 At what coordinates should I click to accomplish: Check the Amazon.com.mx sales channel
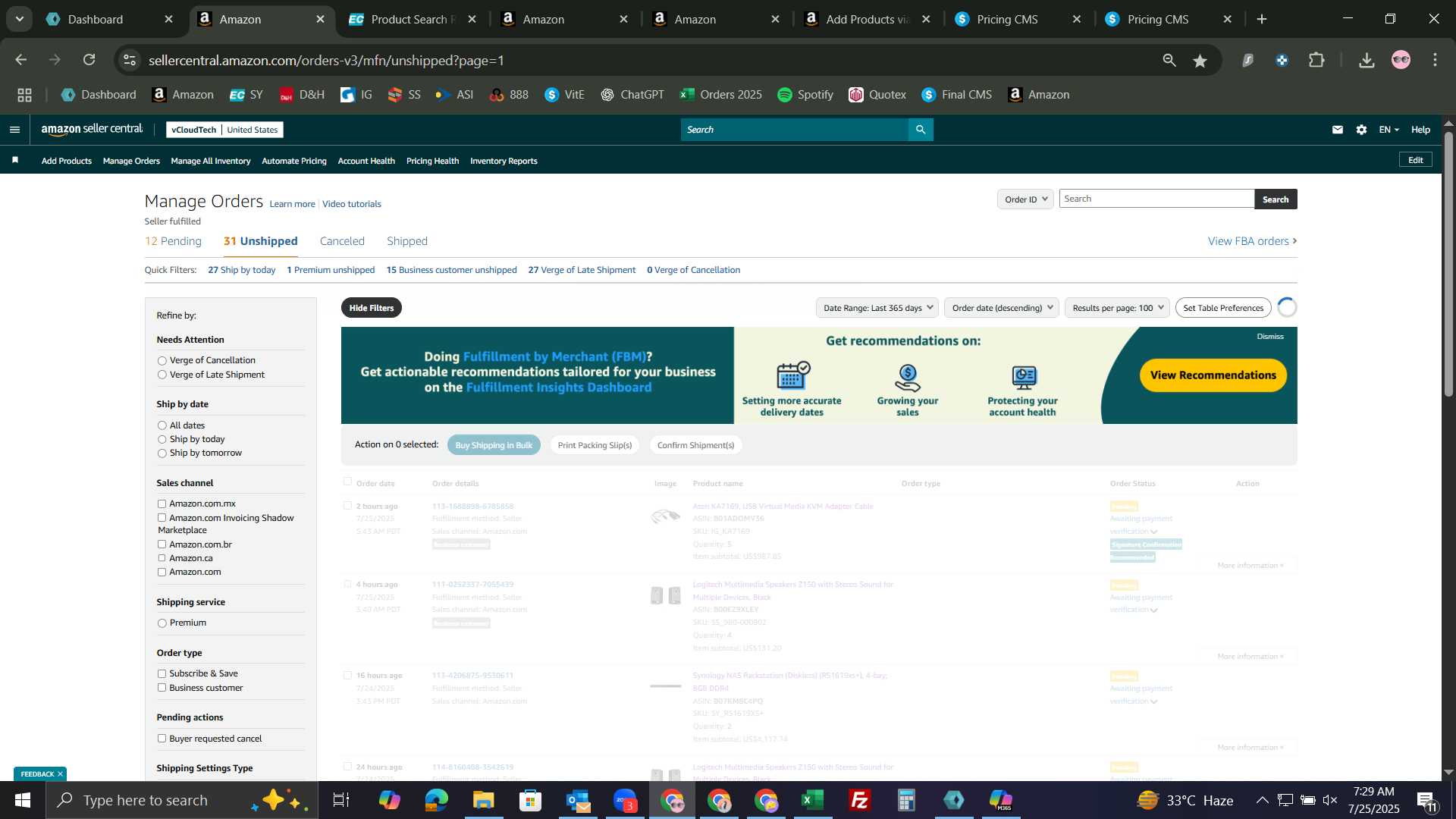[162, 504]
